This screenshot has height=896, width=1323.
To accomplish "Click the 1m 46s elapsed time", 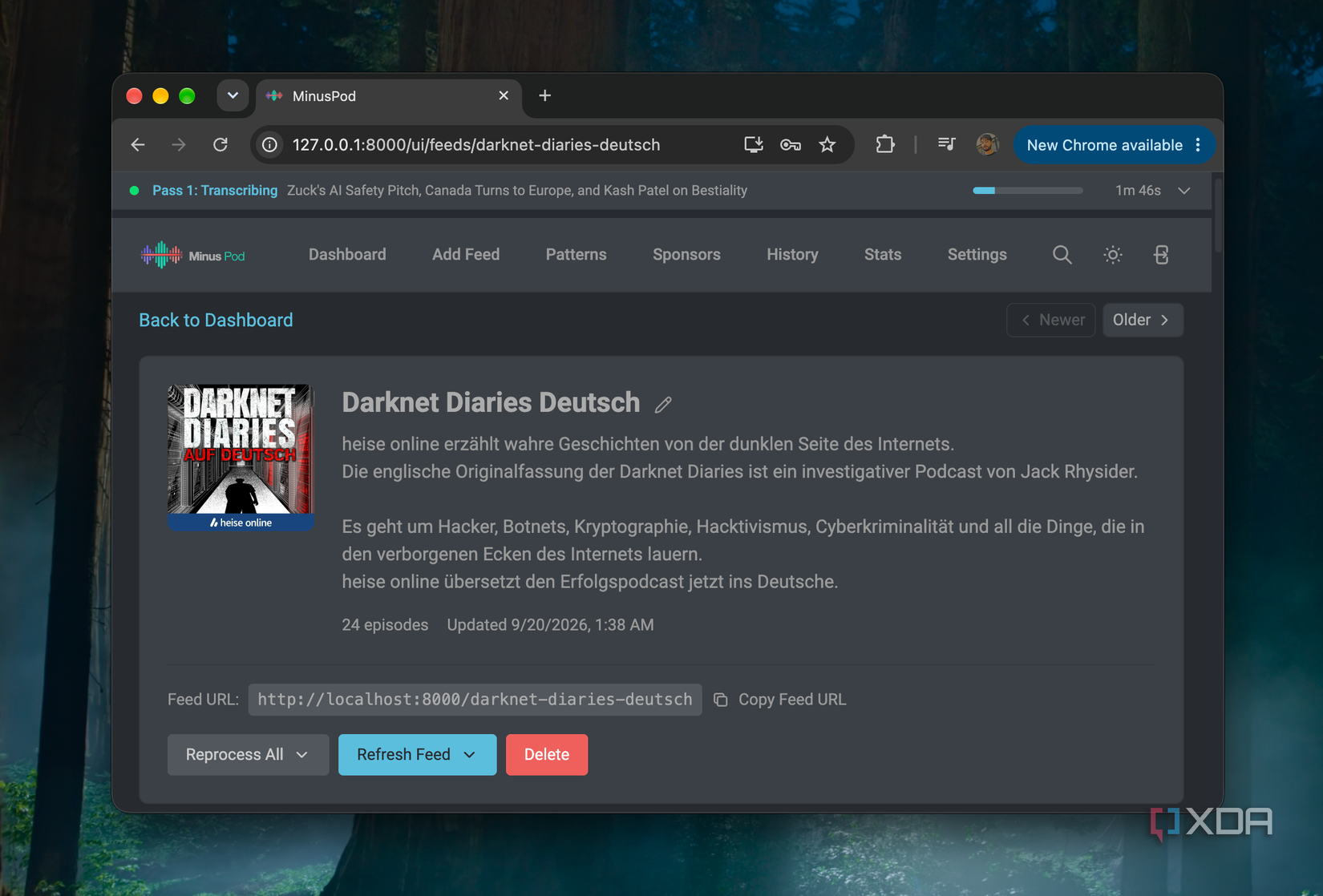I will [x=1138, y=191].
